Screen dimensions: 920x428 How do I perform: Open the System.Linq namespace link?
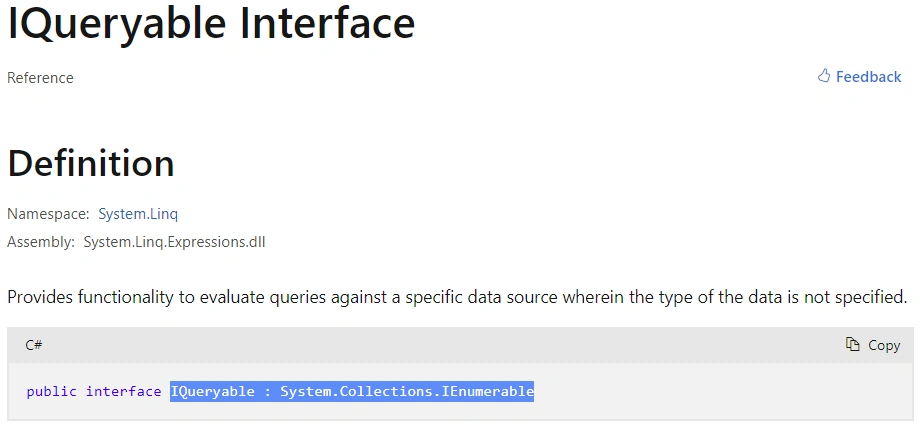click(x=138, y=214)
